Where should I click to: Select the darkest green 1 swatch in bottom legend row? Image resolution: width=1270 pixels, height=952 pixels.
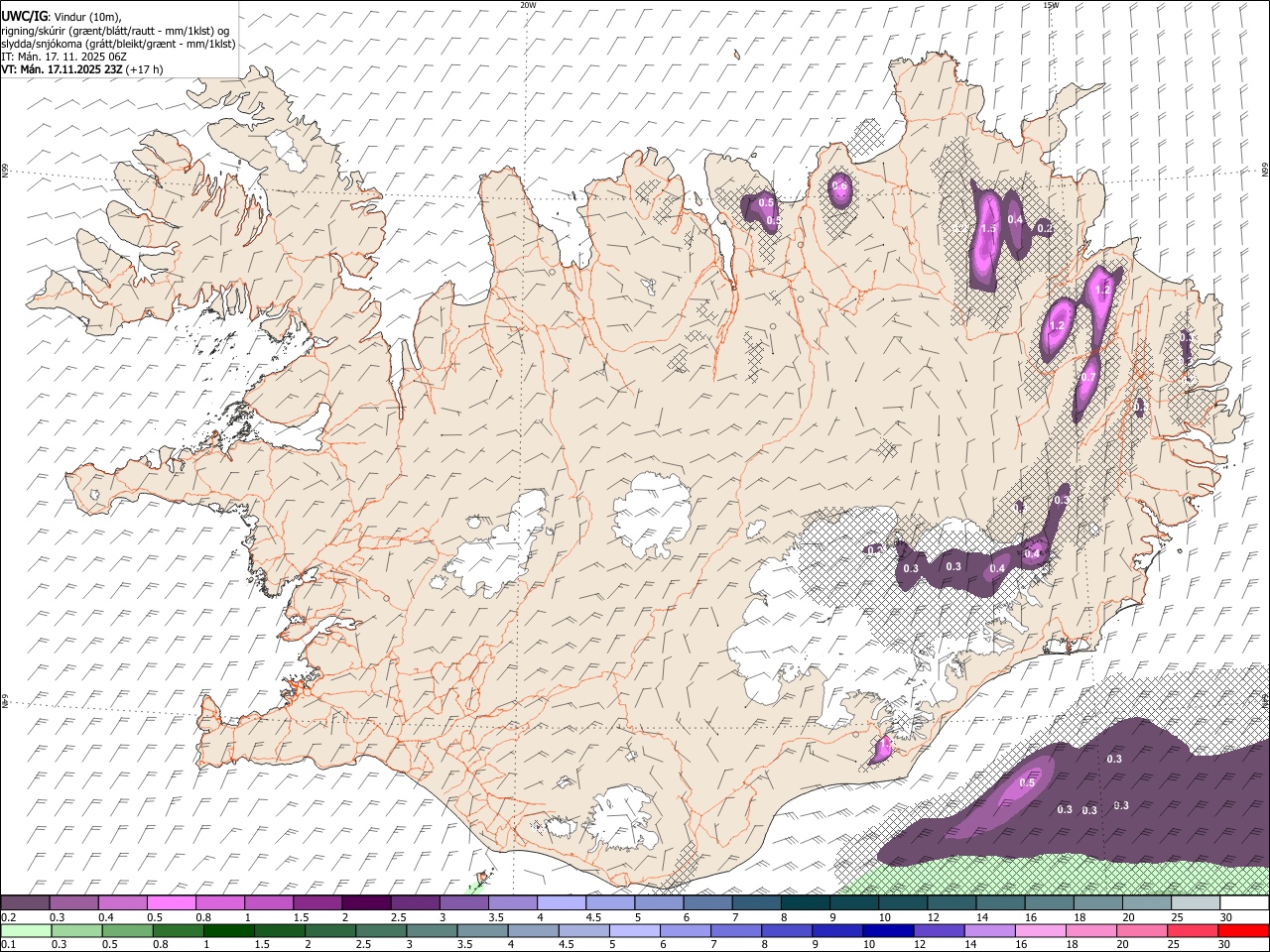tap(229, 931)
